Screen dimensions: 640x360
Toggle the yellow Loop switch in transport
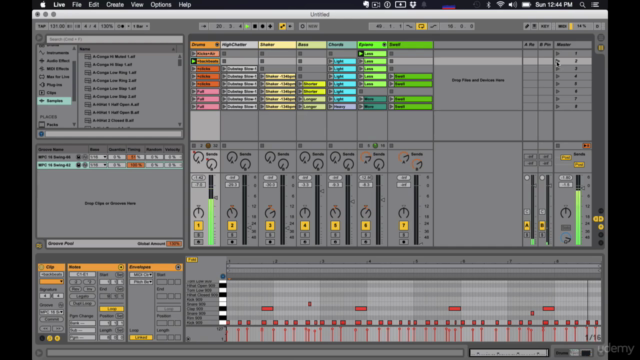click(421, 26)
